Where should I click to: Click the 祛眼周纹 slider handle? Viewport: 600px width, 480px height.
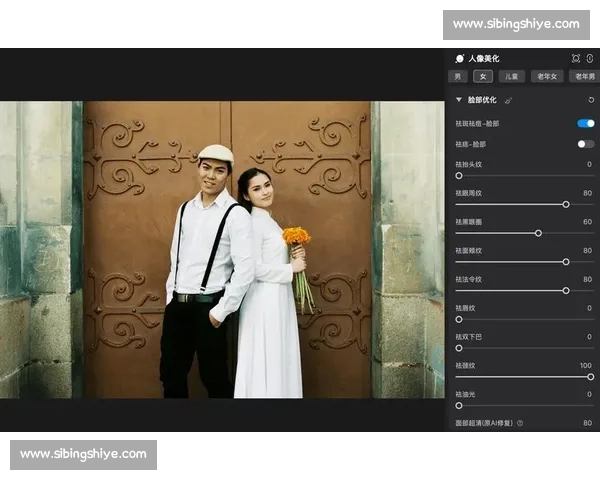pos(566,204)
